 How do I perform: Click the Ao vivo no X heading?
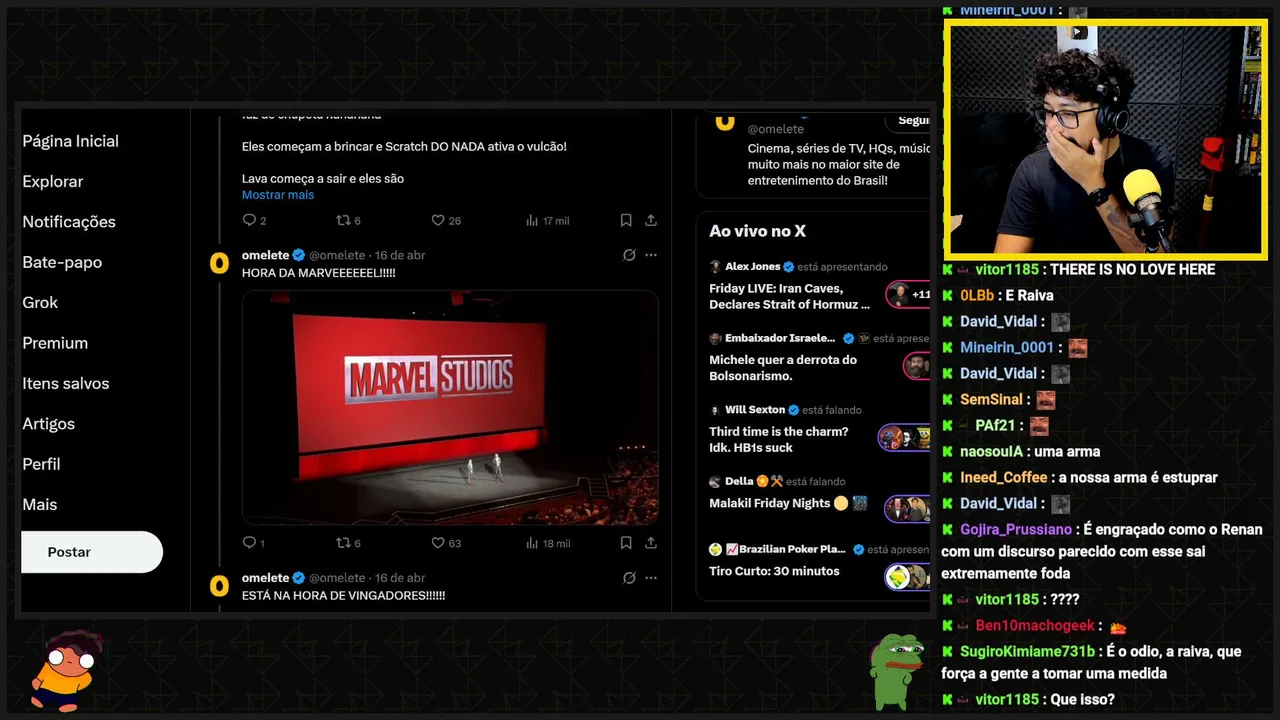coord(757,231)
